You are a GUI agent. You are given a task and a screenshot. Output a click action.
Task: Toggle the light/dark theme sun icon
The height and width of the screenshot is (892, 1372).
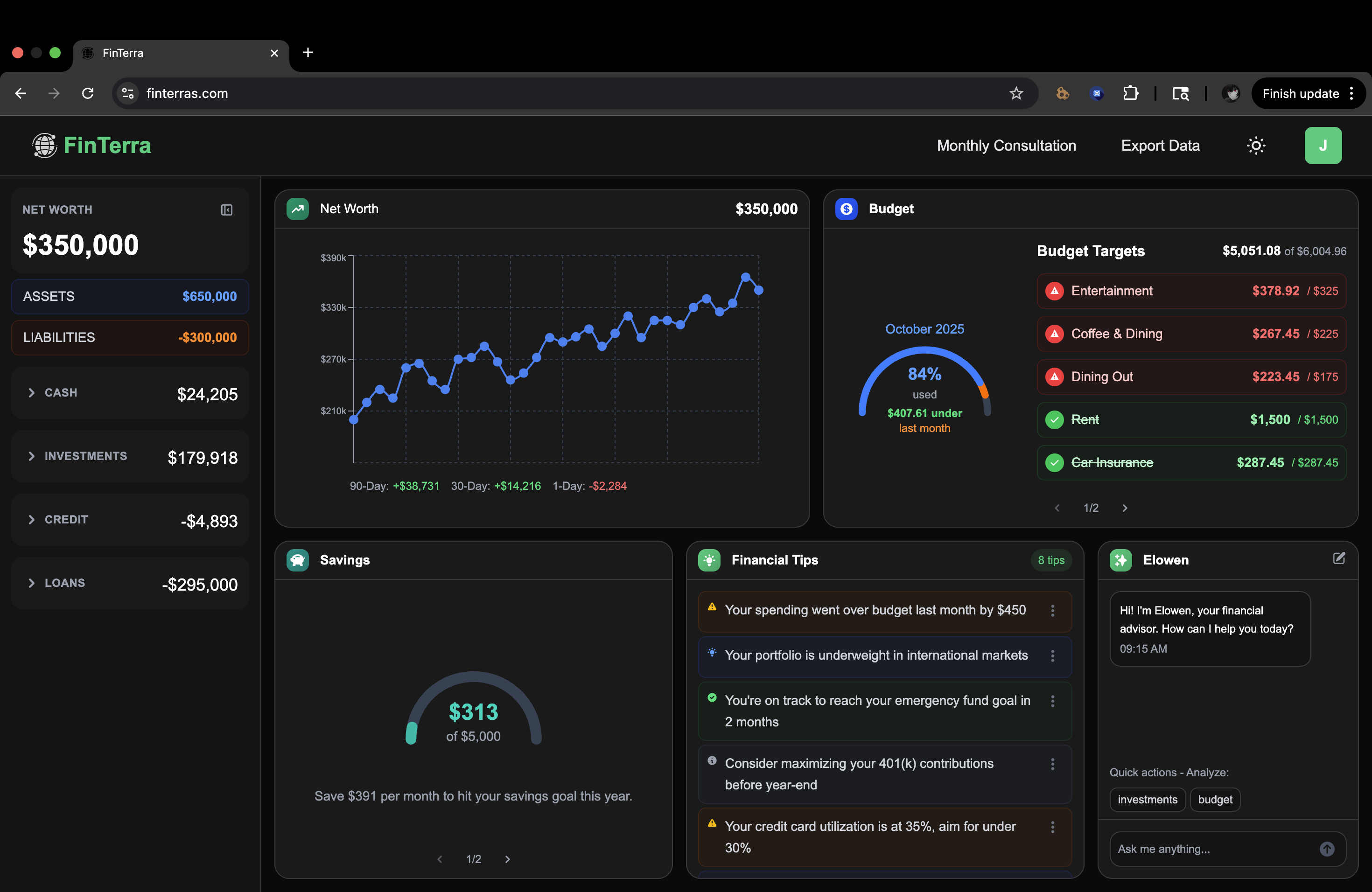click(1255, 146)
